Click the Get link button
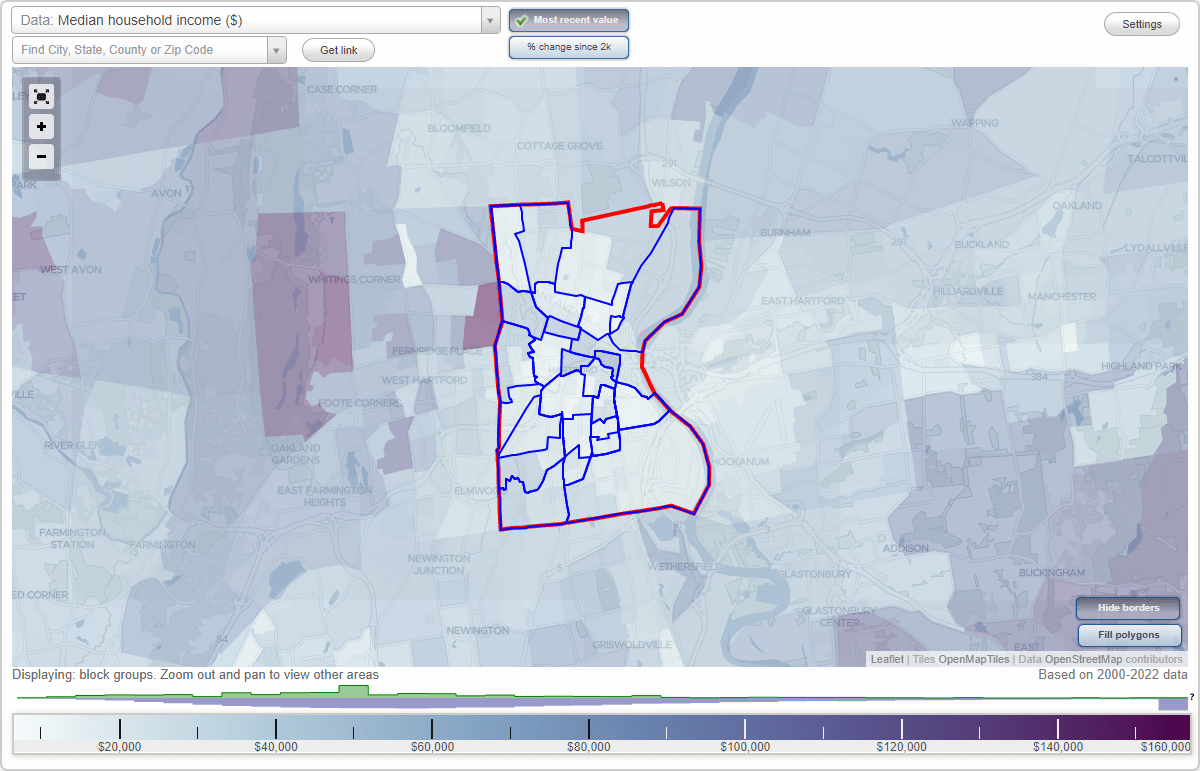The image size is (1200, 771). coord(337,49)
